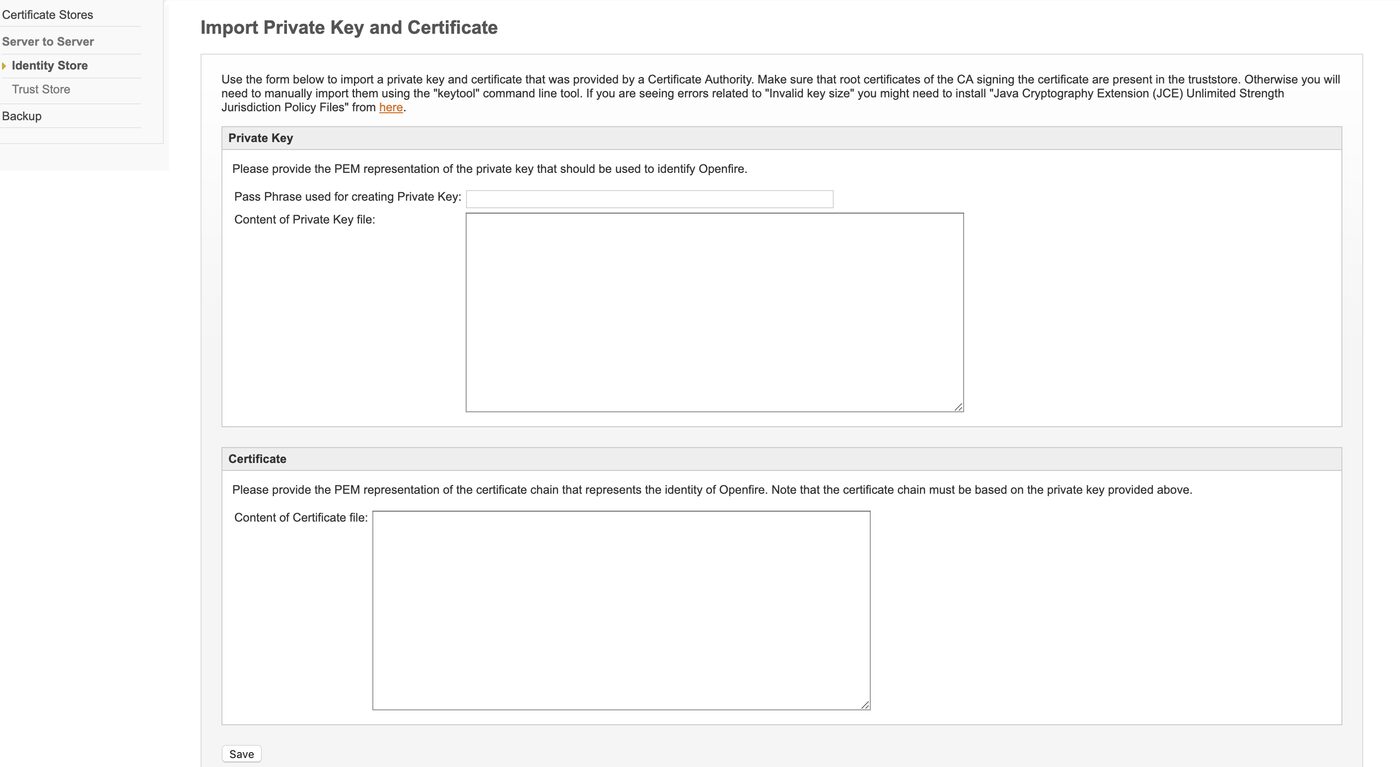This screenshot has height=767, width=1400.
Task: Click the Private Key section header
Action: 781,138
